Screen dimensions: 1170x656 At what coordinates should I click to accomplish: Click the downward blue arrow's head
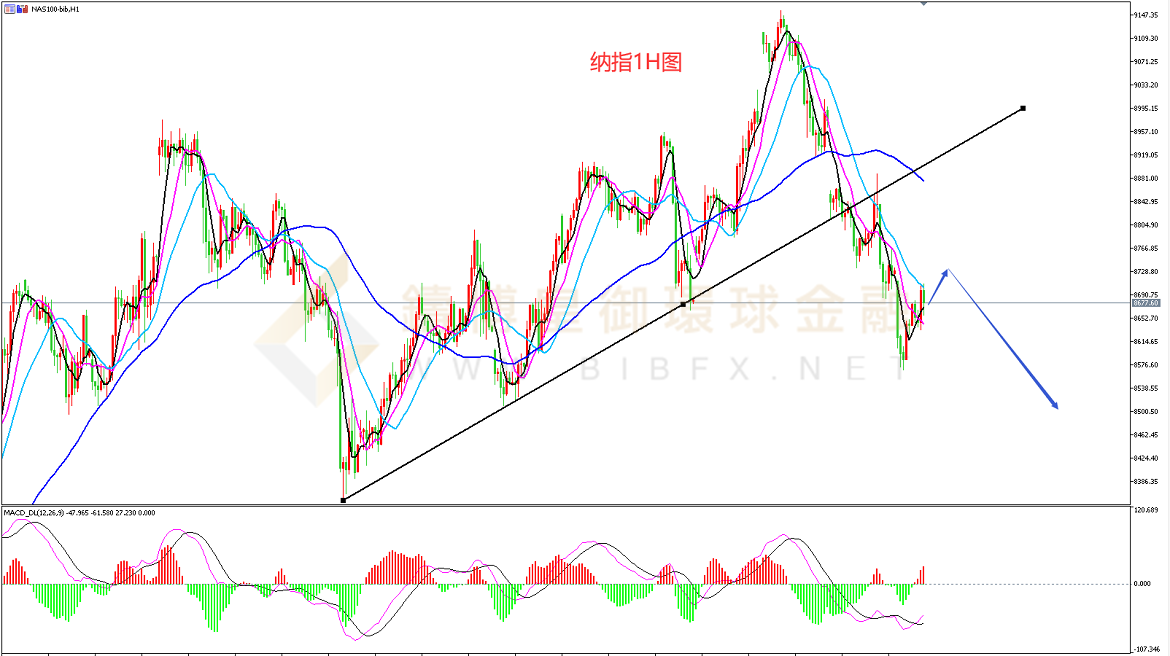pyautogui.click(x=1055, y=406)
